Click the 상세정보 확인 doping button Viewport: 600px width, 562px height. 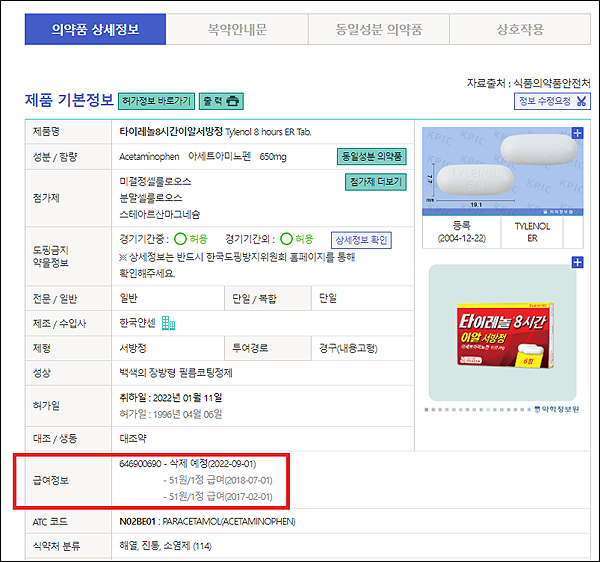pyautogui.click(x=361, y=240)
